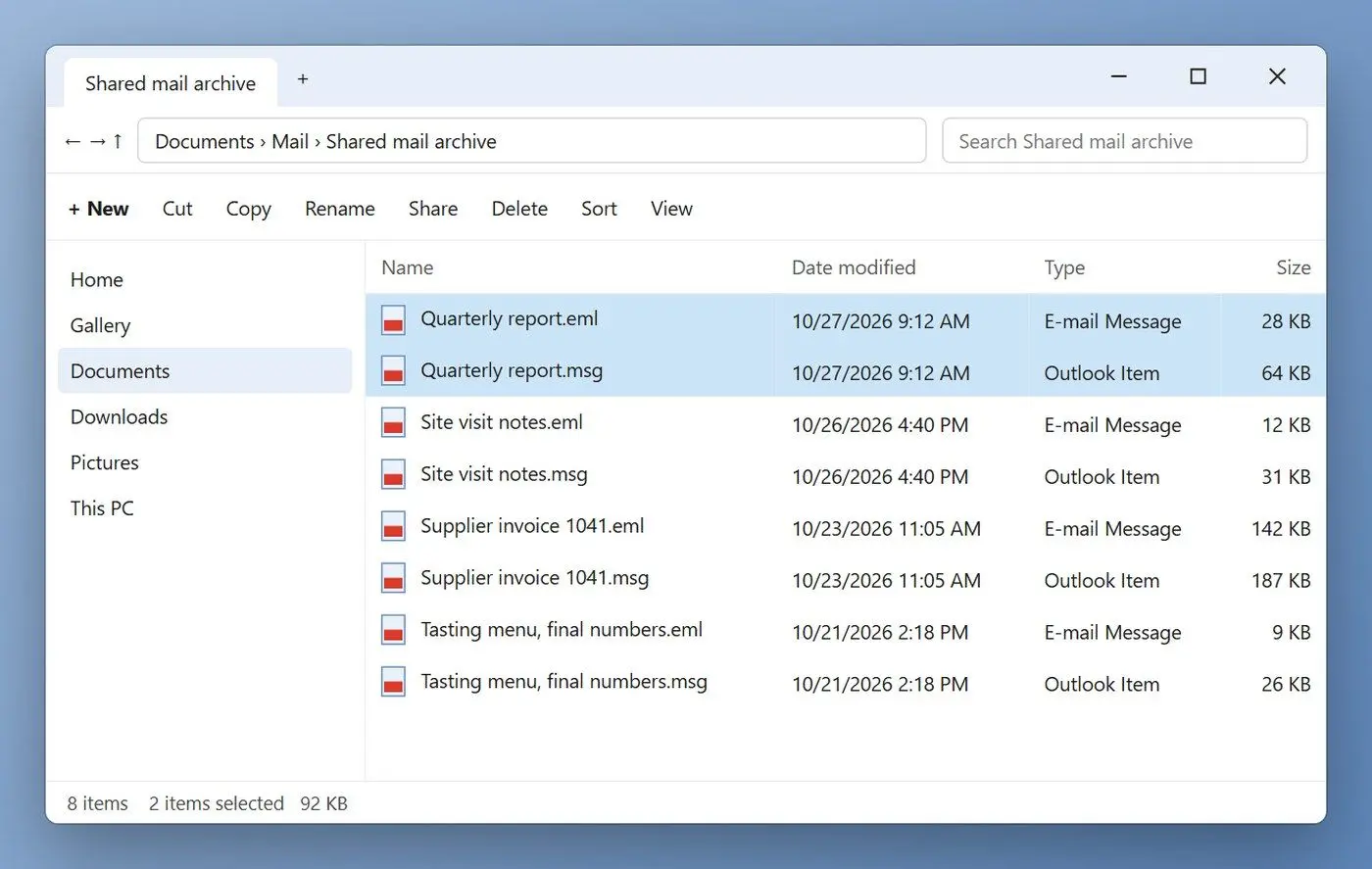This screenshot has height=869, width=1372.
Task: Select Documents in the sidebar
Action: (x=205, y=371)
